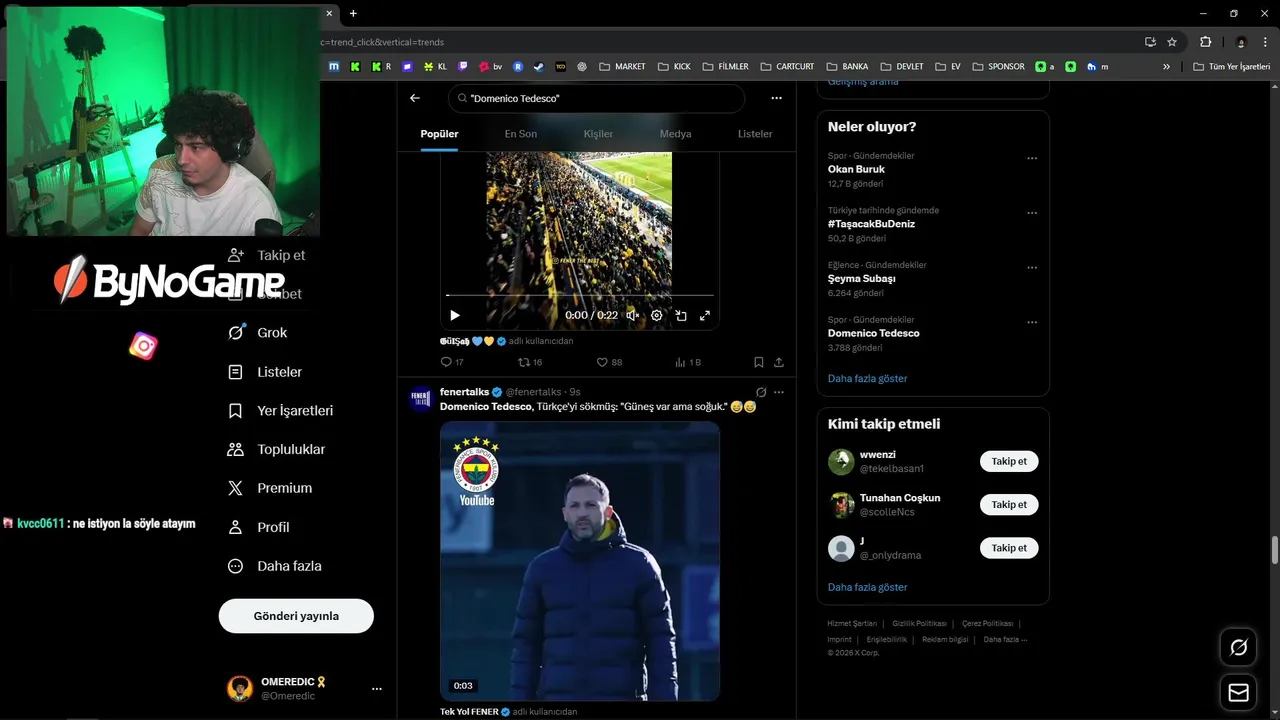Open Premium in the sidebar

270,488
